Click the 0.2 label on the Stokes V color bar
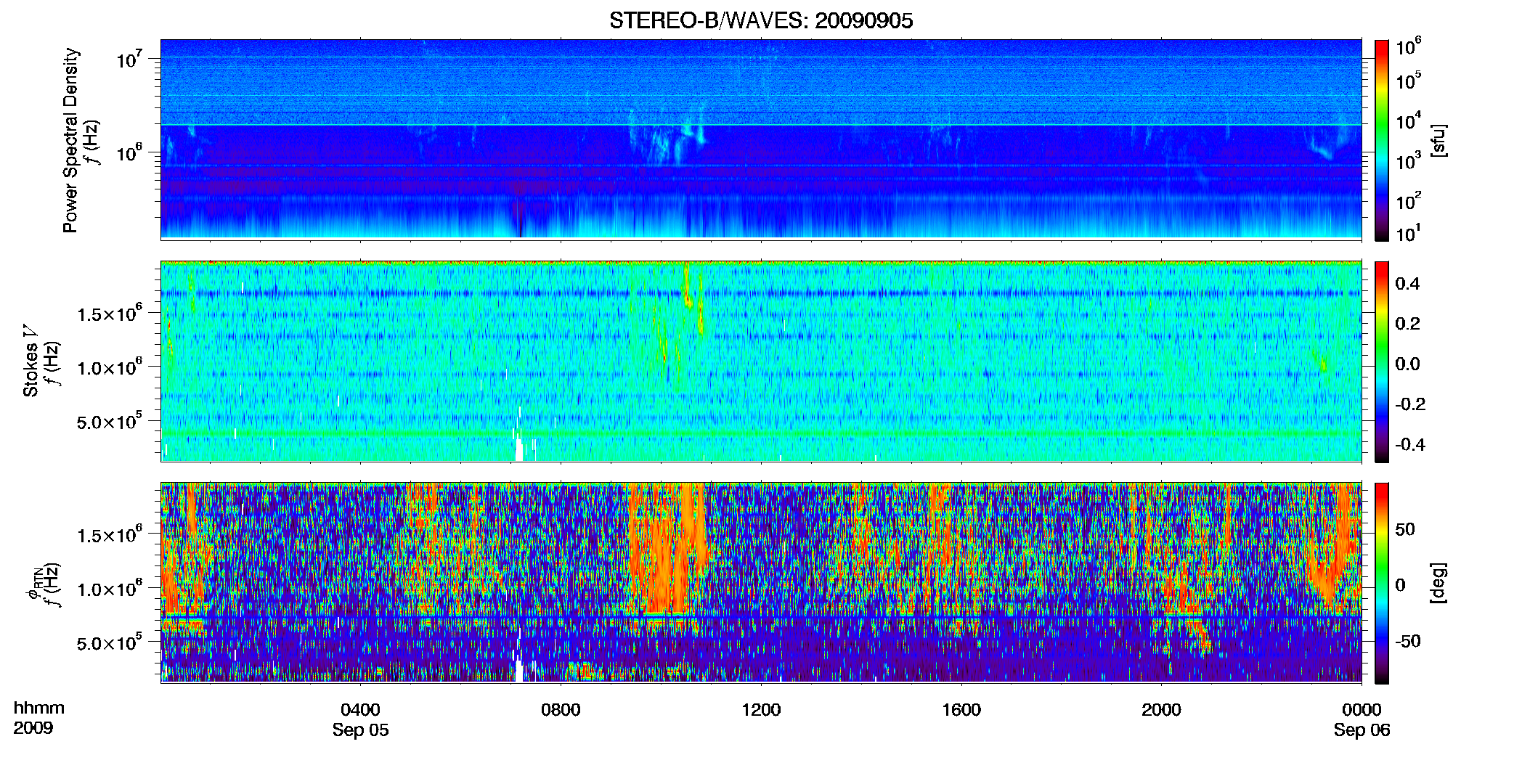Image resolution: width=1522 pixels, height=784 pixels. click(x=1407, y=324)
